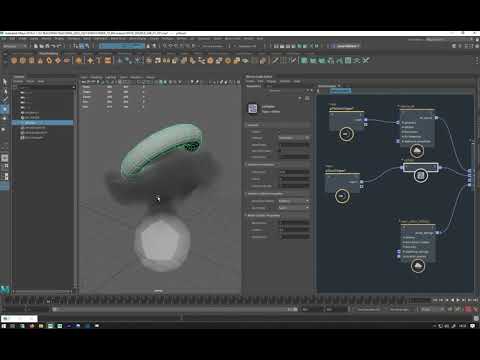
Task: Create a polygon plane from the shelf
Action: [58, 60]
